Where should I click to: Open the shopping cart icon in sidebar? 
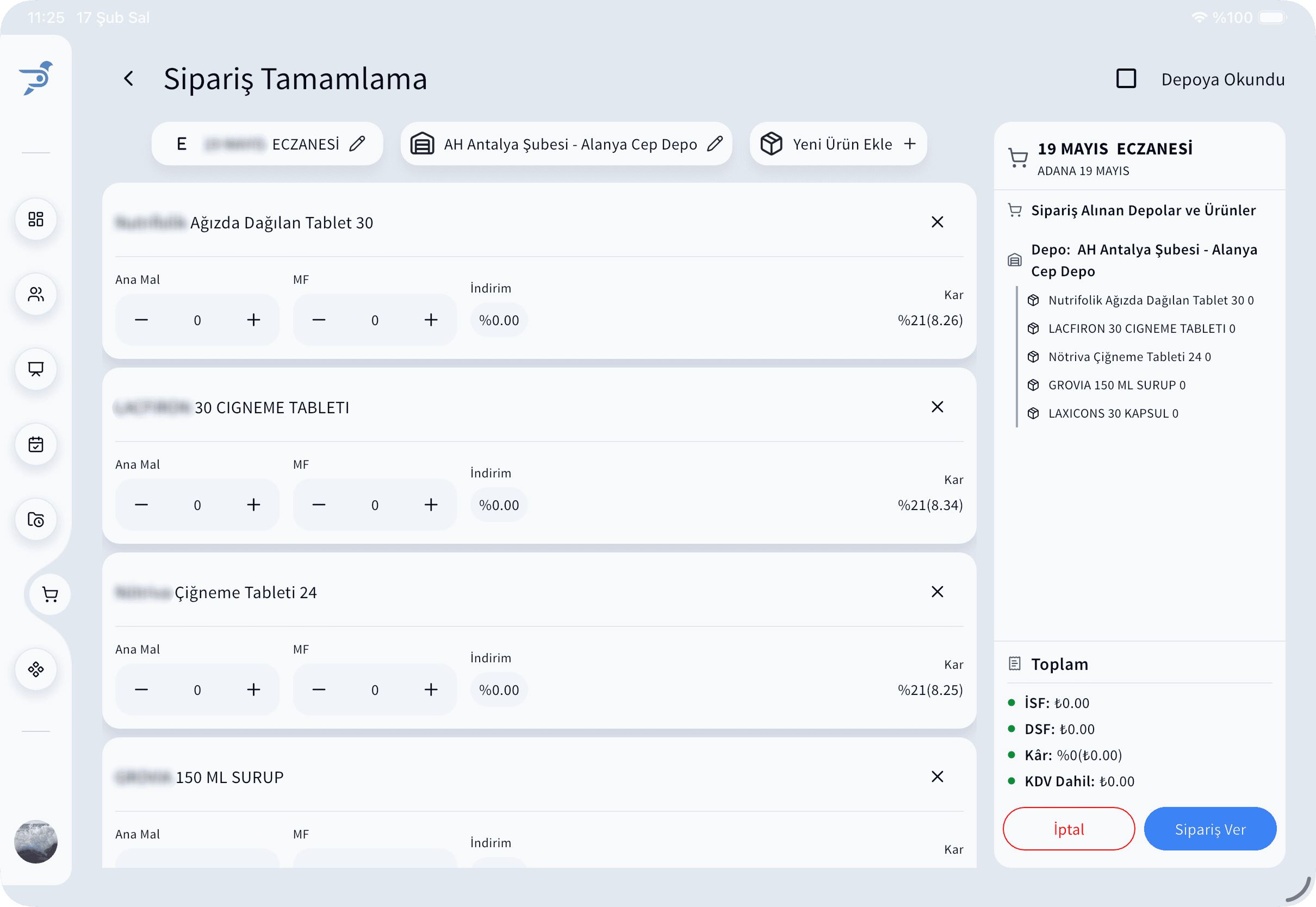[x=50, y=594]
